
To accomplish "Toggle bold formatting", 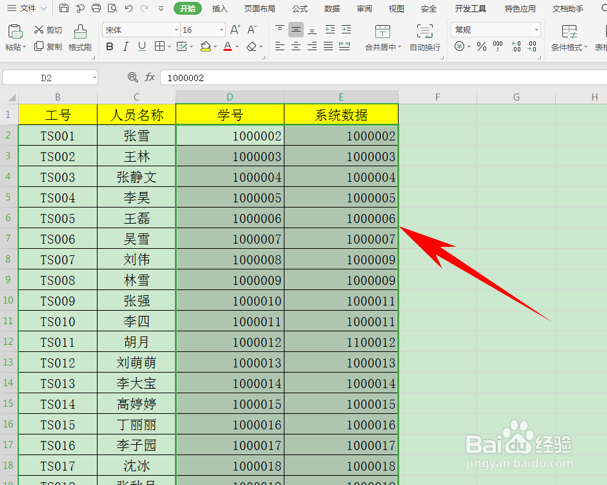I will [x=110, y=47].
